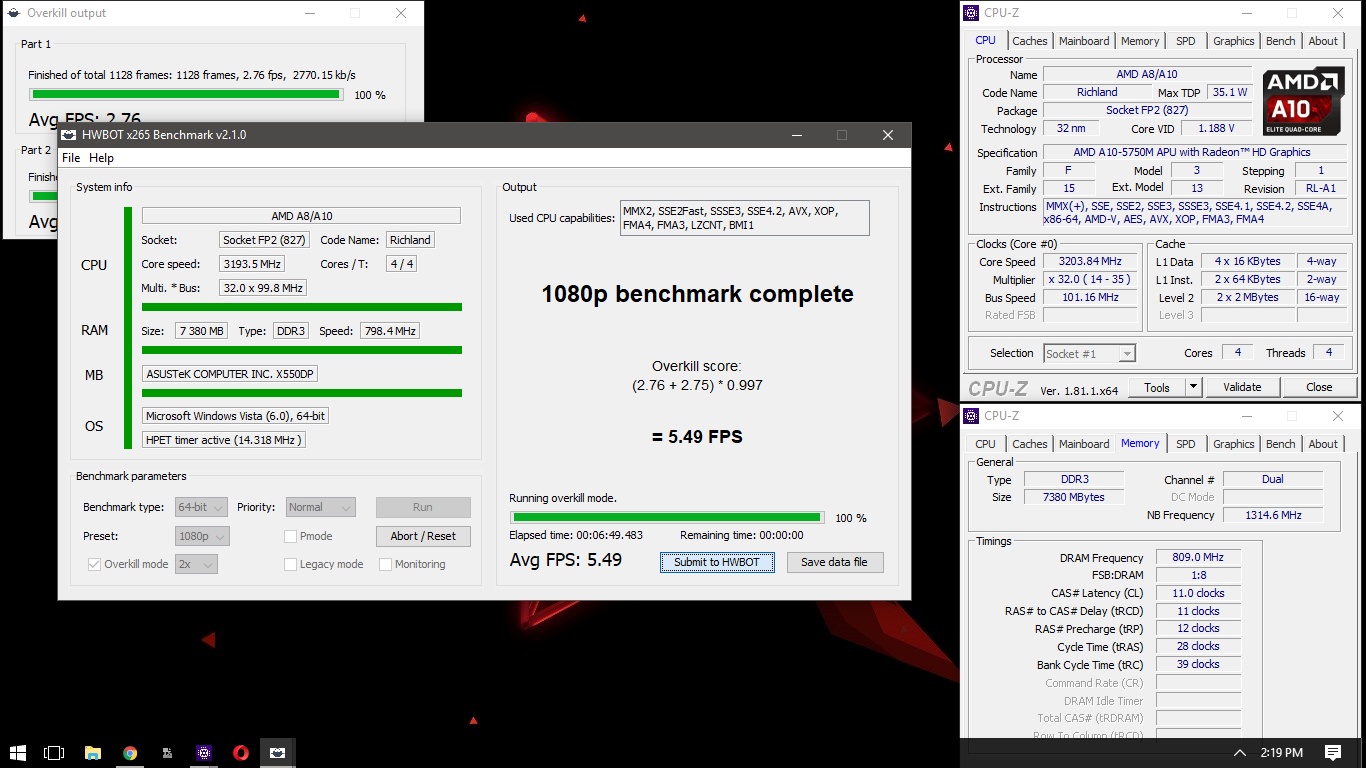Open About tab in lower CPU-Z window
This screenshot has height=768, width=1366.
click(1323, 444)
